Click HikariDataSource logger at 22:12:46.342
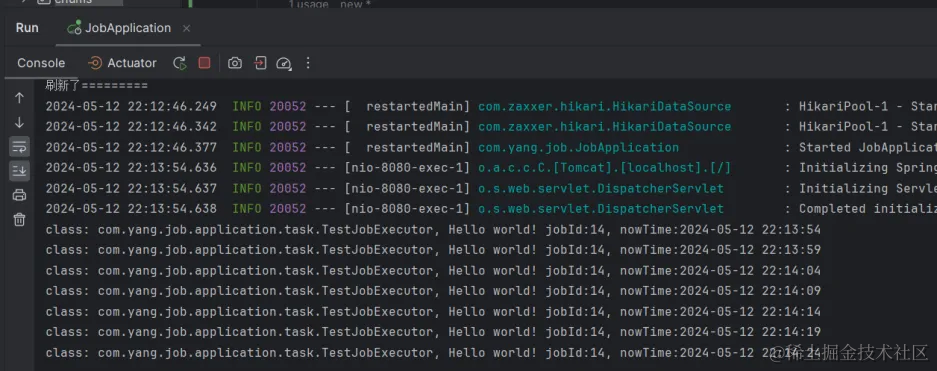The height and width of the screenshot is (371, 937). click(x=604, y=127)
